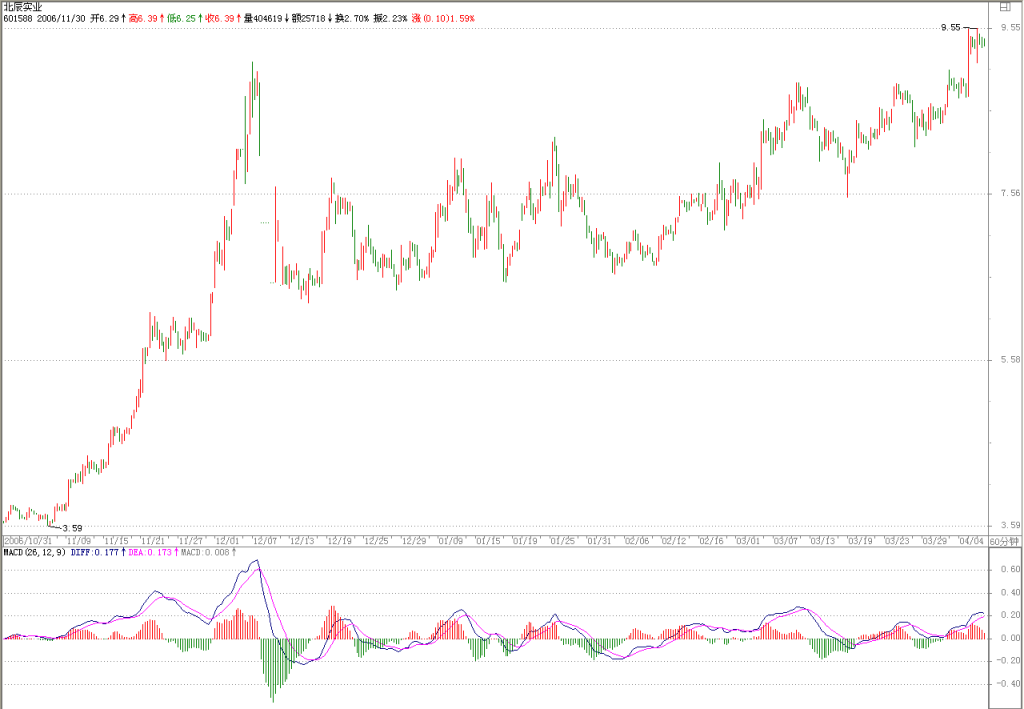Select the blue DIFF:0.177 value label

point(95,552)
